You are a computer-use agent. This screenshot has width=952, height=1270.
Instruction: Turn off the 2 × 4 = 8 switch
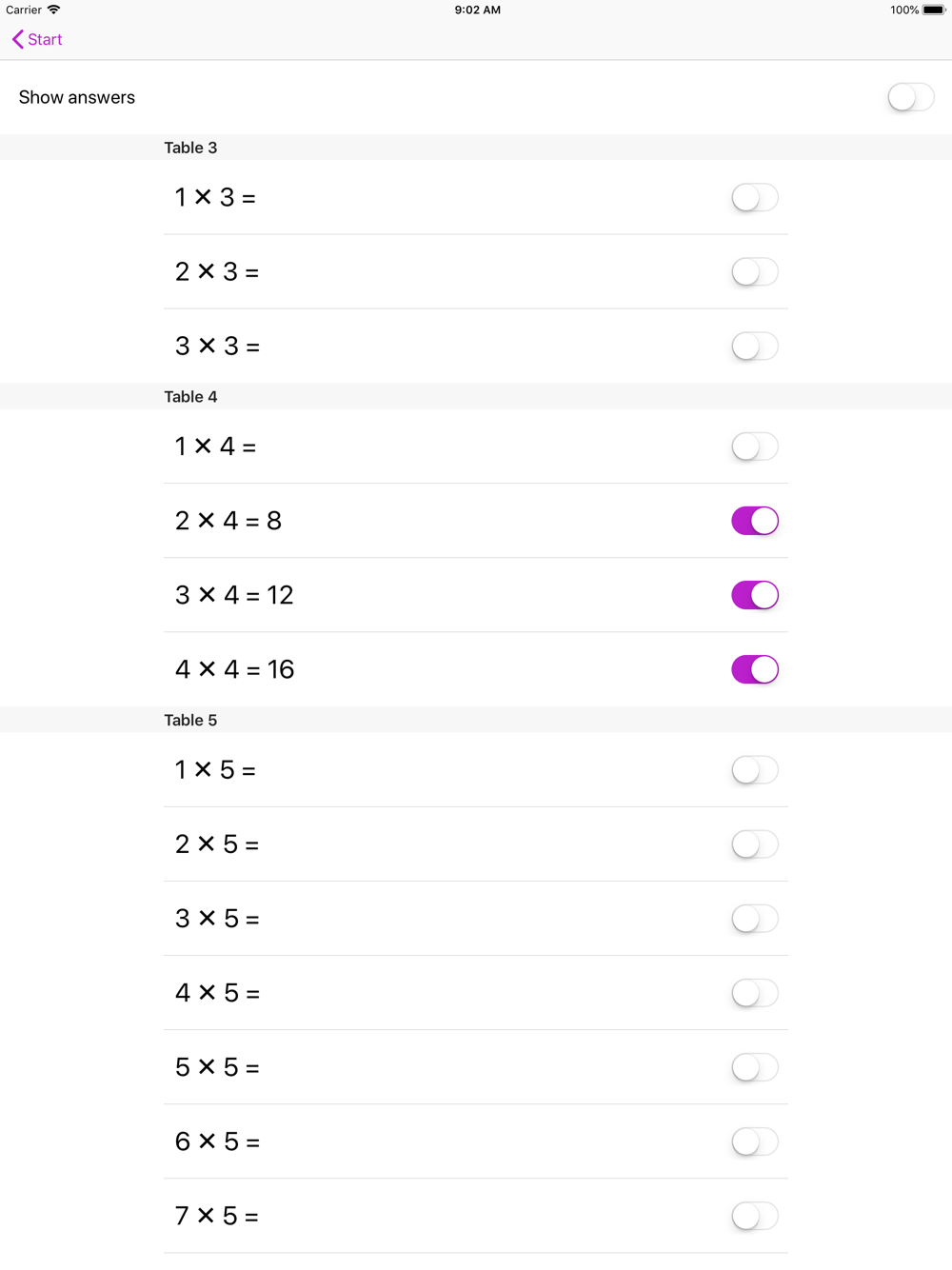(754, 521)
